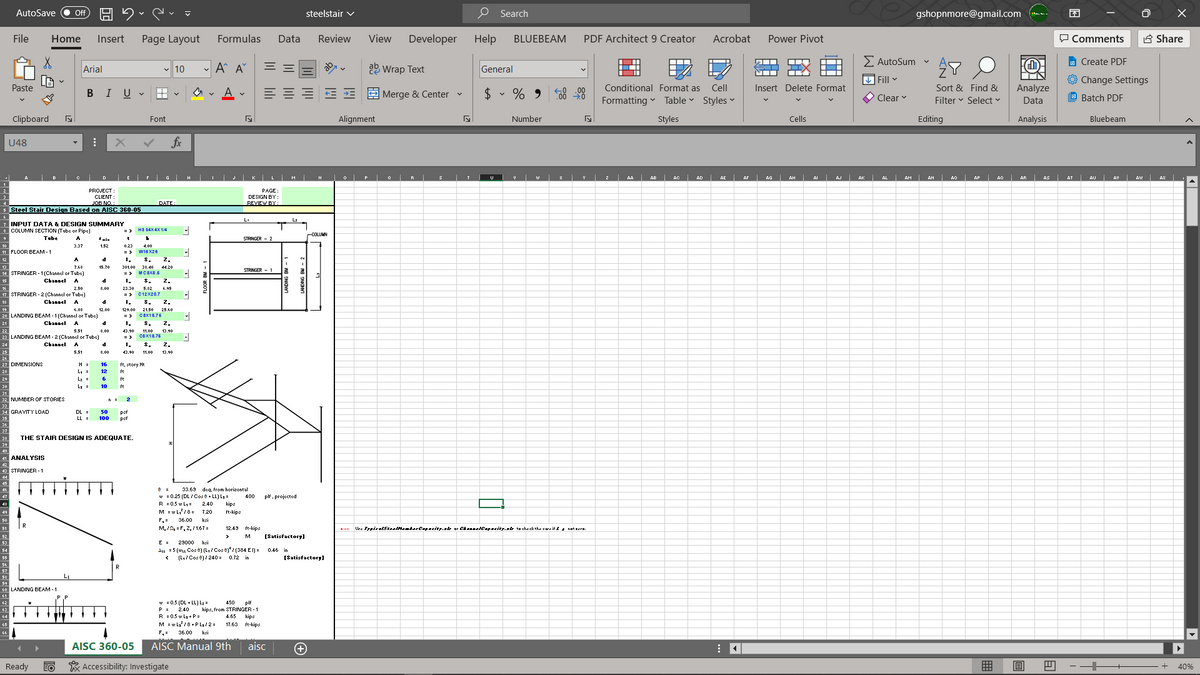Click Merge & Center button
This screenshot has width=1200, height=675.
408,94
